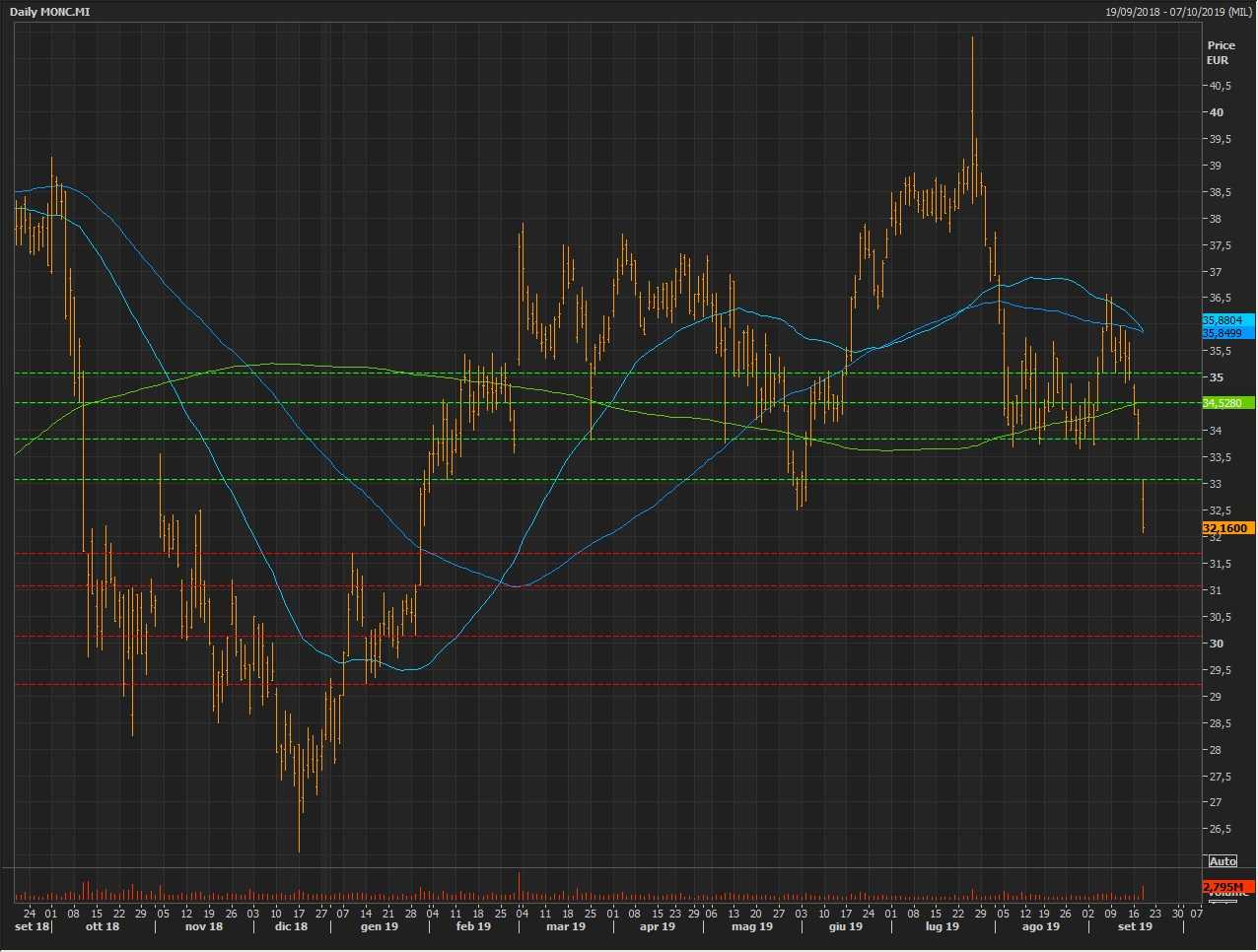Select the orange 32,1600 last price tag
The width and height of the screenshot is (1258, 952).
pos(1226,528)
